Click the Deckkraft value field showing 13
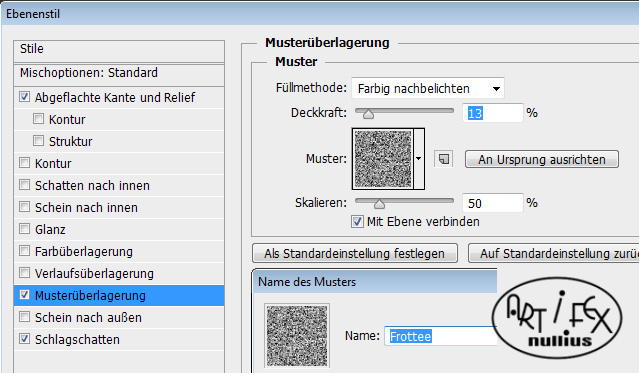Image resolution: width=639 pixels, height=373 pixels. click(x=493, y=113)
